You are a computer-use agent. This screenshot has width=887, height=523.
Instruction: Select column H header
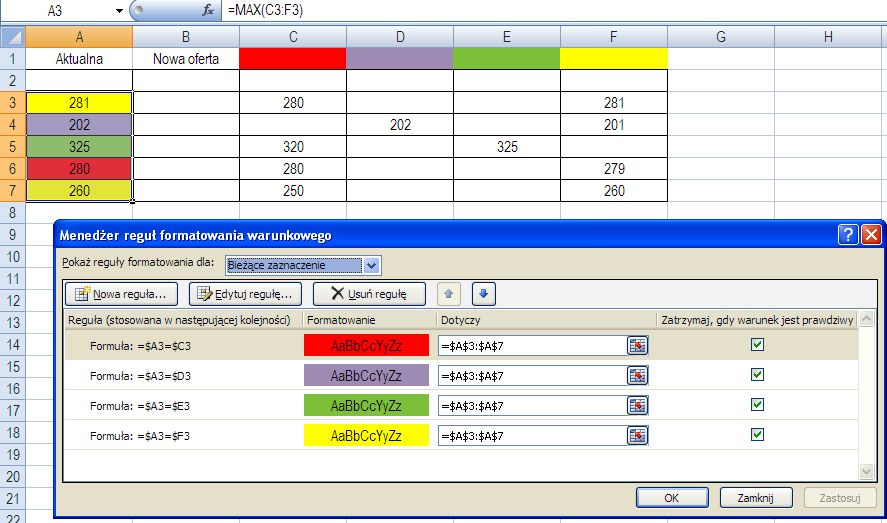[x=828, y=37]
